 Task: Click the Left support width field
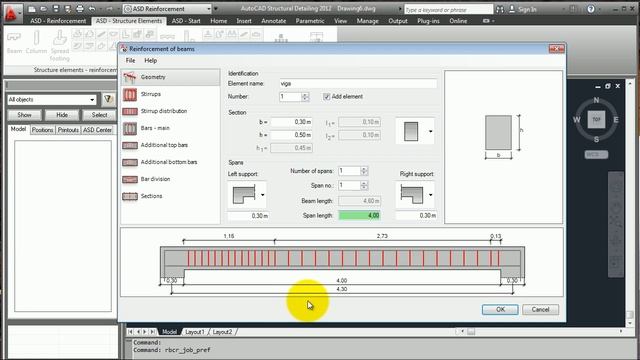coord(248,216)
